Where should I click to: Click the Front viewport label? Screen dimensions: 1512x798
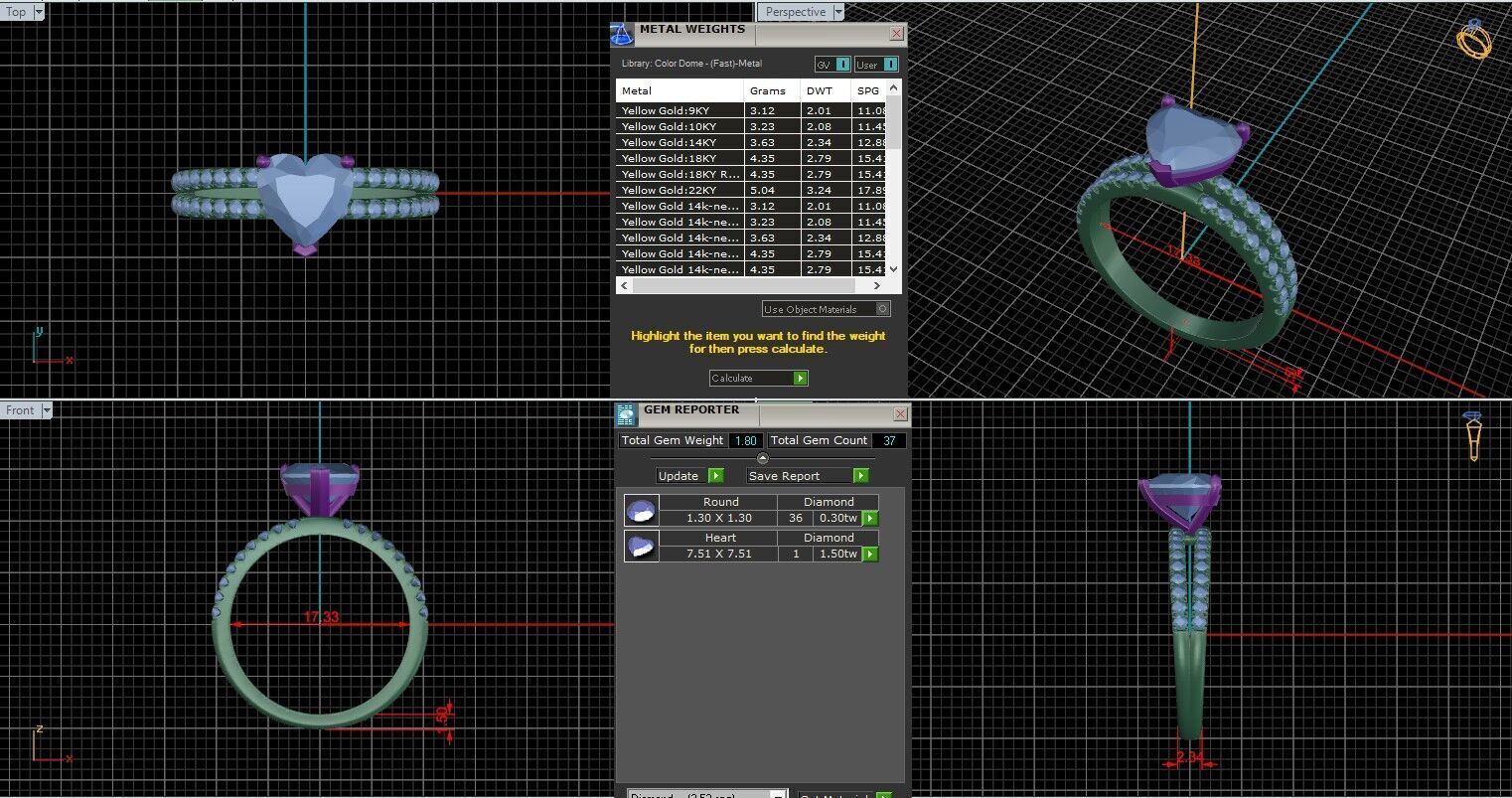click(x=20, y=409)
